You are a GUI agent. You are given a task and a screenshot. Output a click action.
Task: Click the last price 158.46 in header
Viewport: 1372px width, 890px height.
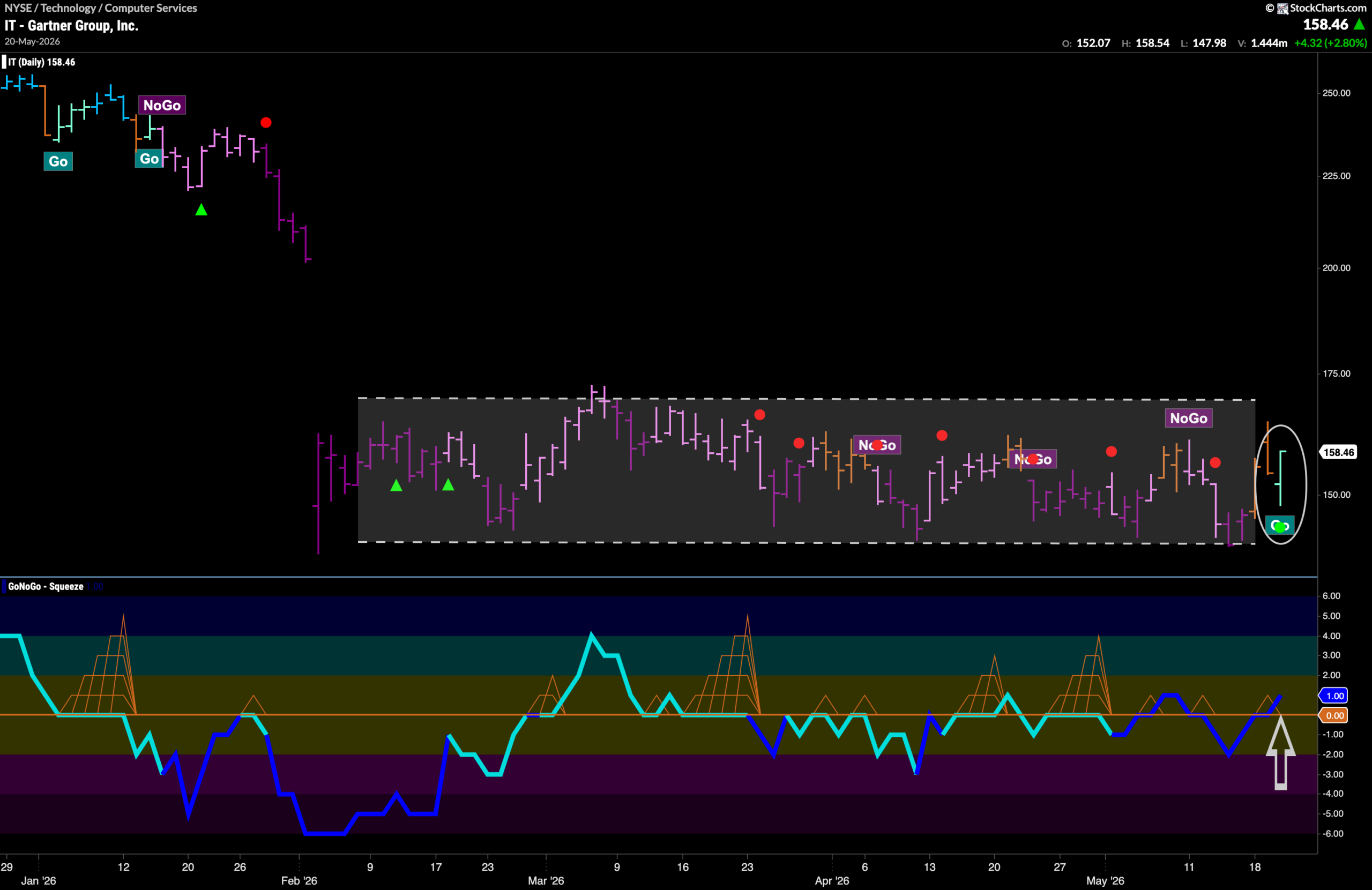1326,25
